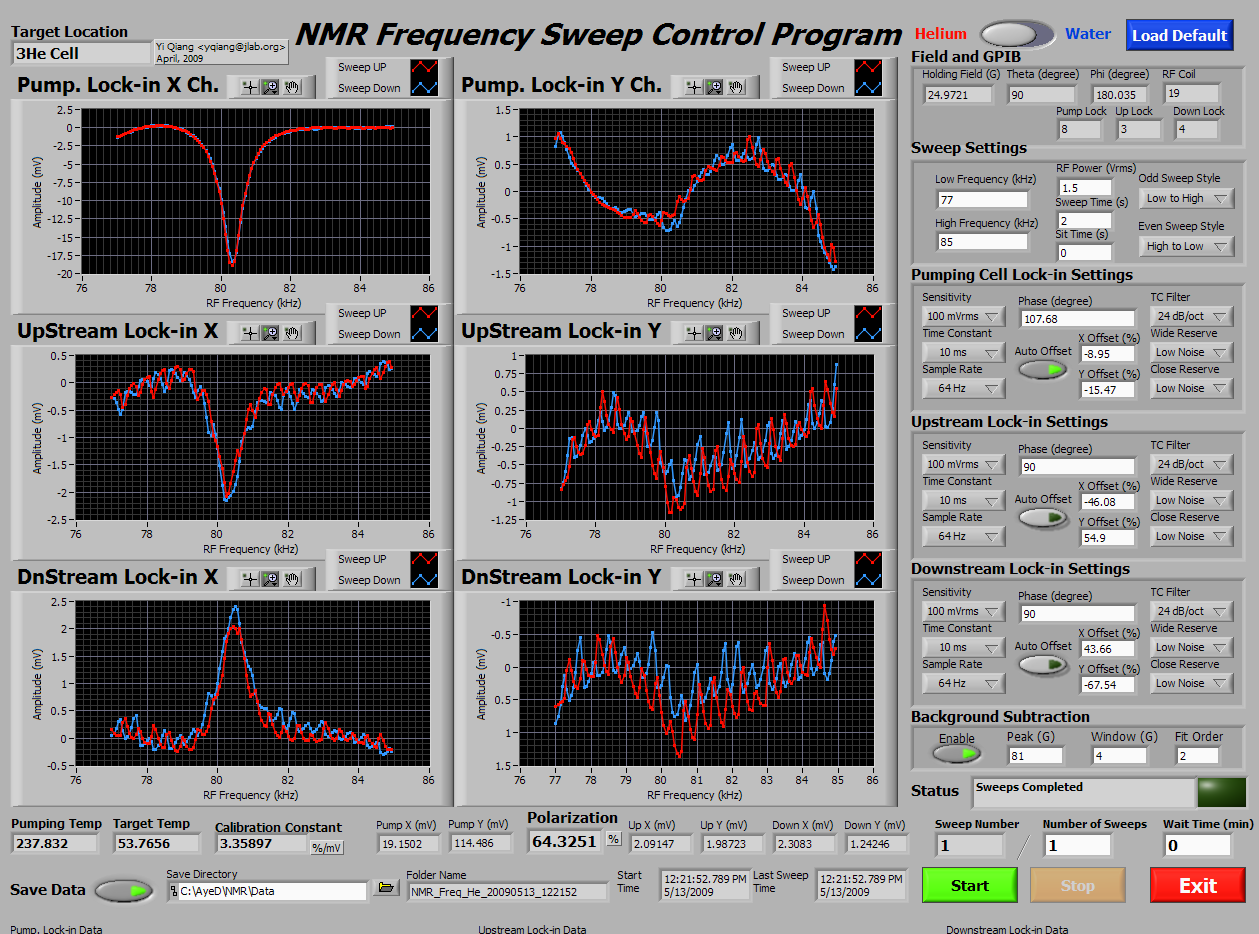Click Sweep Down blue plot icon in UpStream Lock-in X legend
The height and width of the screenshot is (934, 1259).
coord(422,333)
